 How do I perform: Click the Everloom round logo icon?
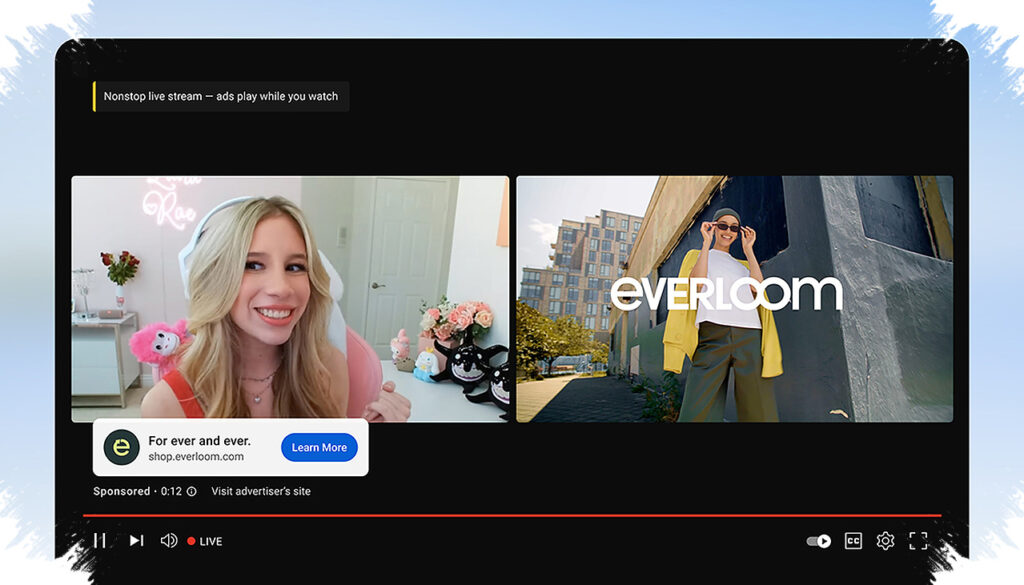[x=121, y=447]
